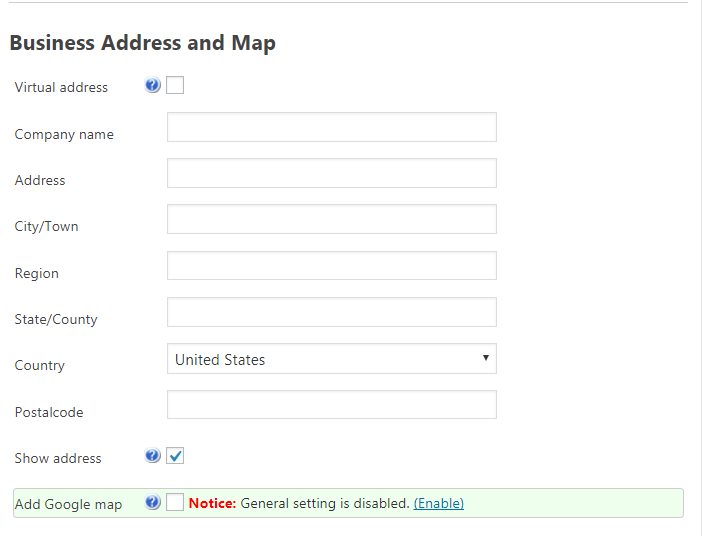Click the Region text field
This screenshot has height=536, width=702.
pos(331,266)
